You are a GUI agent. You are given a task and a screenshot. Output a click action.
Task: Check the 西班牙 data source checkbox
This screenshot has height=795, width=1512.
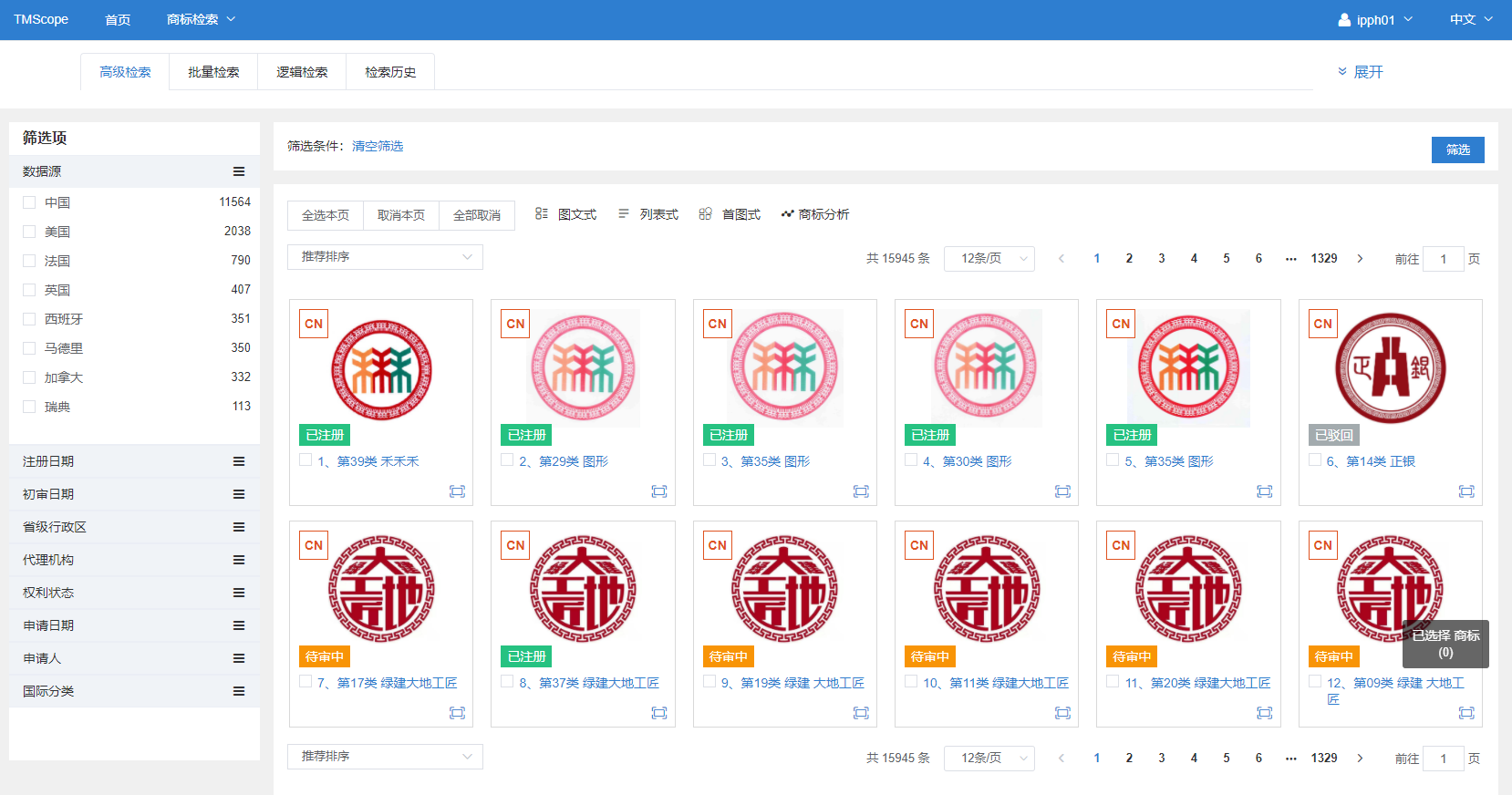(29, 319)
